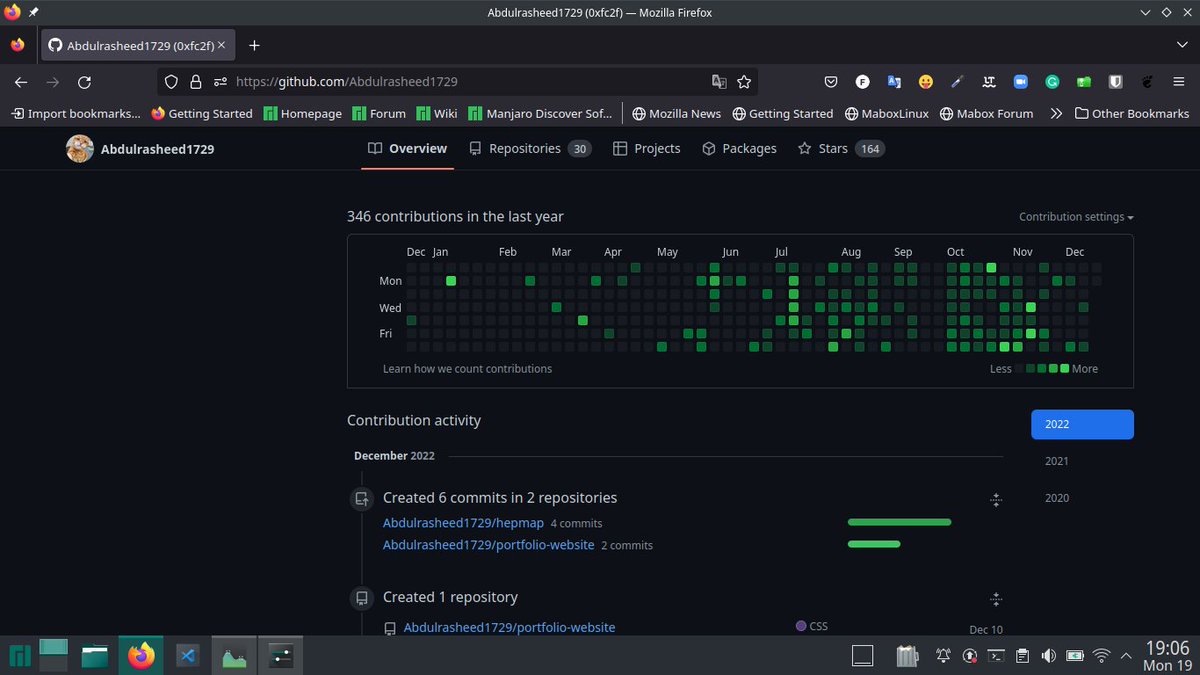Open the Zoom extension icon

coord(1021,82)
